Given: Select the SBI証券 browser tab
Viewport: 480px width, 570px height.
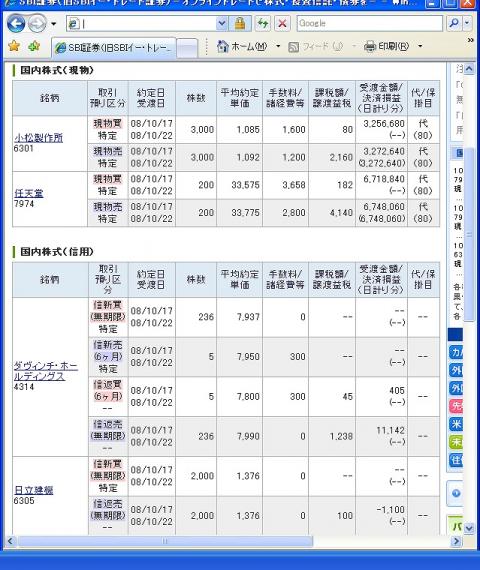Looking at the screenshot, I should pyautogui.click(x=114, y=48).
